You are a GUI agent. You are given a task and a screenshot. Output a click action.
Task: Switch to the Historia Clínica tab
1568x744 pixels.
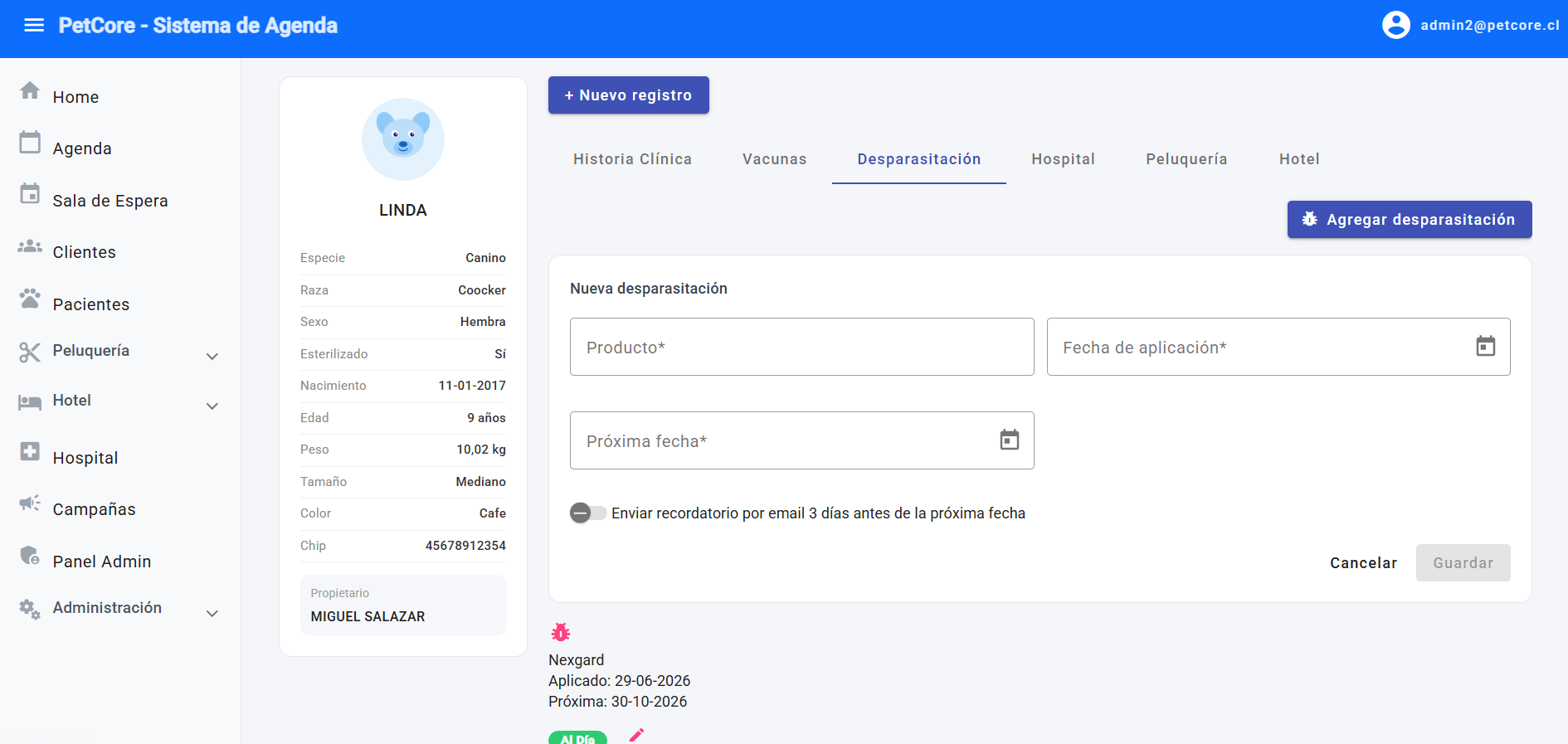pyautogui.click(x=632, y=159)
